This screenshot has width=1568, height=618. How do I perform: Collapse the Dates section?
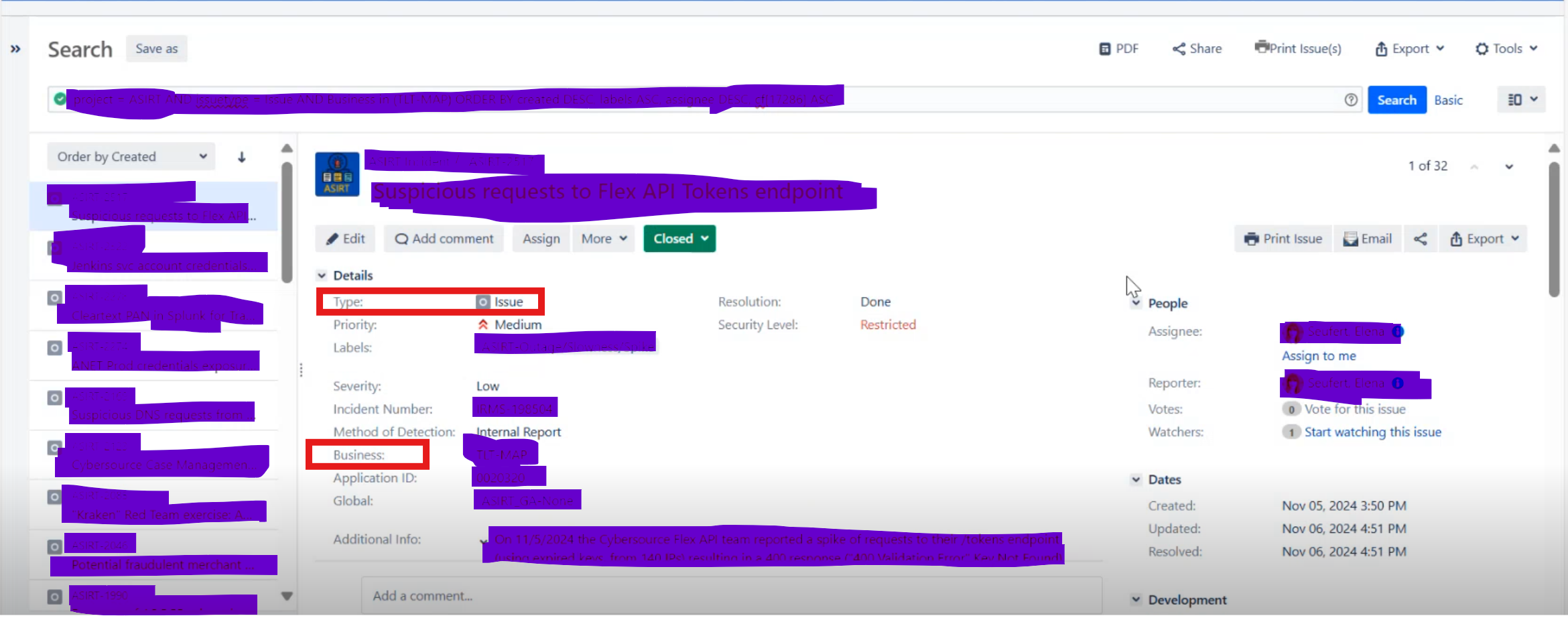point(1136,479)
